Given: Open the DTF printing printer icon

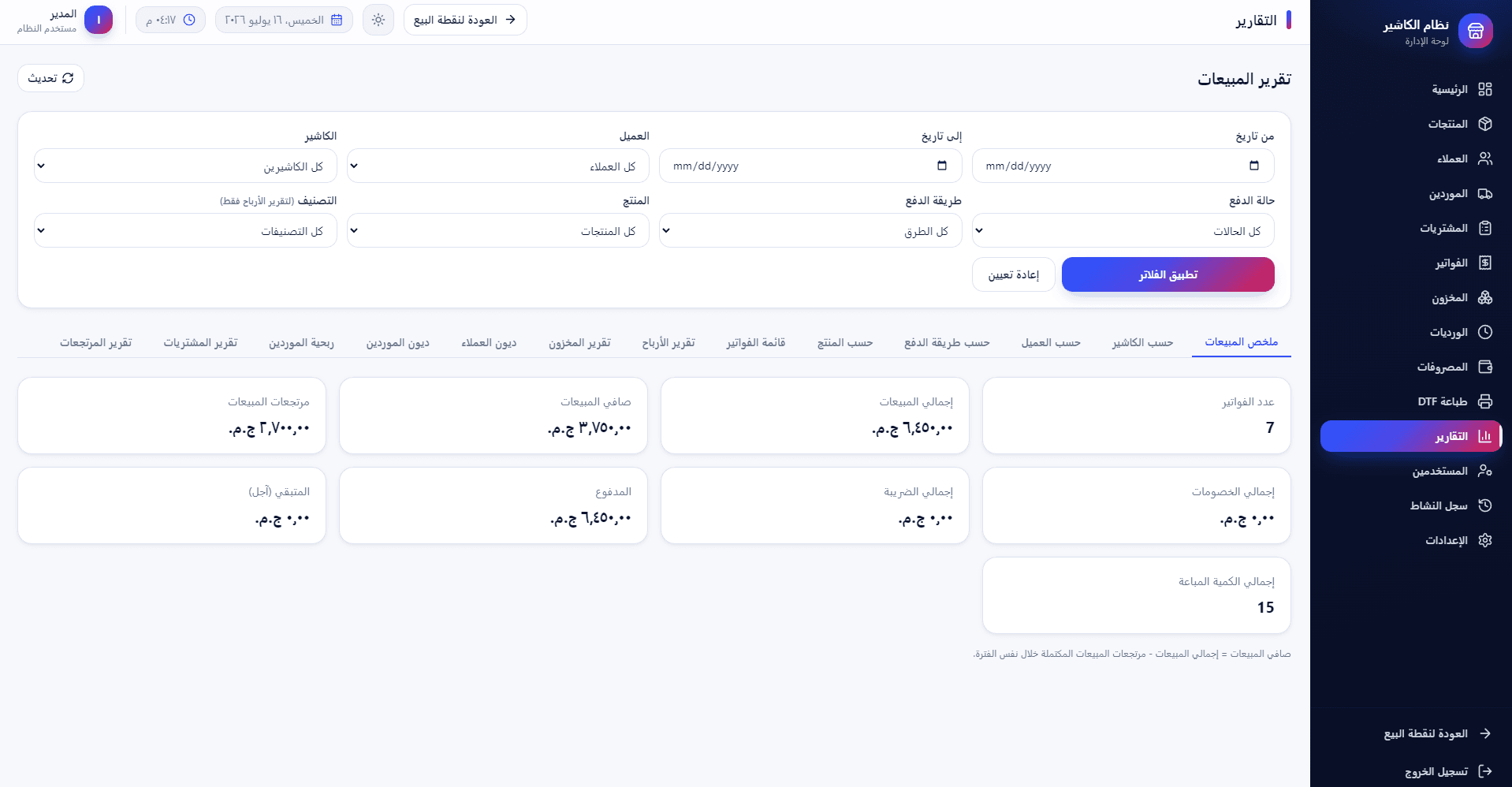Looking at the screenshot, I should click(x=1485, y=401).
